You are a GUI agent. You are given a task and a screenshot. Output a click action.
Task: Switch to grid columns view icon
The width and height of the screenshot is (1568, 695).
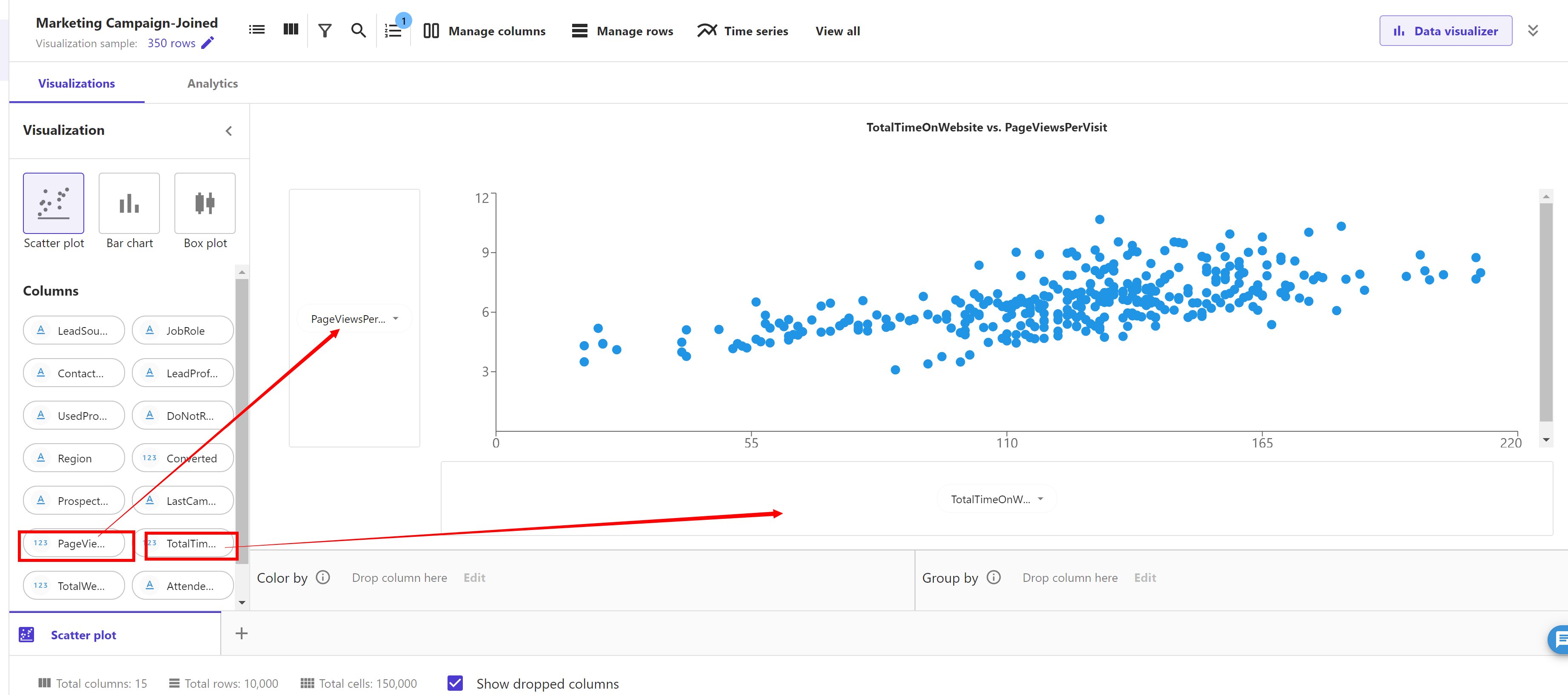[x=291, y=30]
